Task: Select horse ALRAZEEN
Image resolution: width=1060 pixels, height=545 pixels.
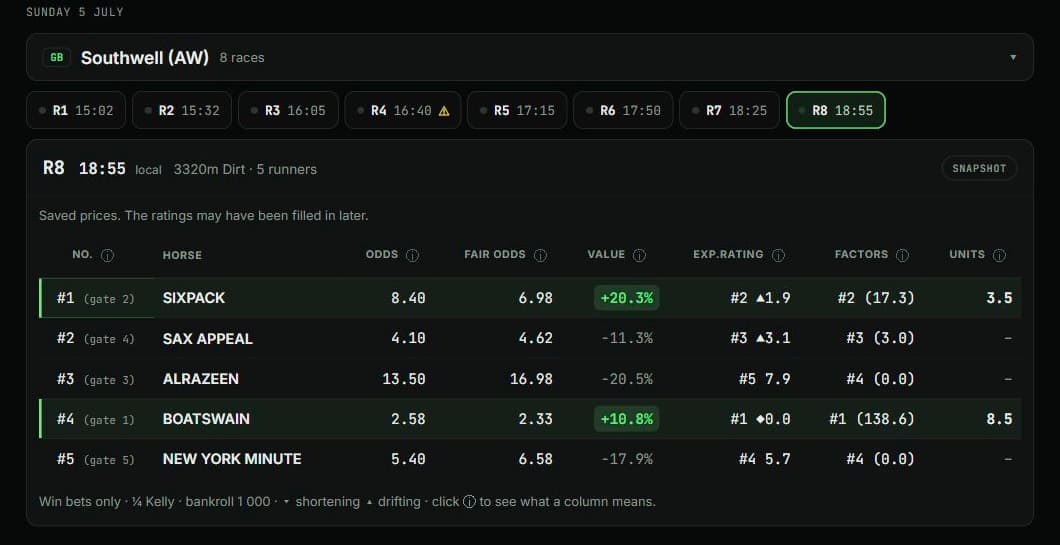Action: [200, 379]
